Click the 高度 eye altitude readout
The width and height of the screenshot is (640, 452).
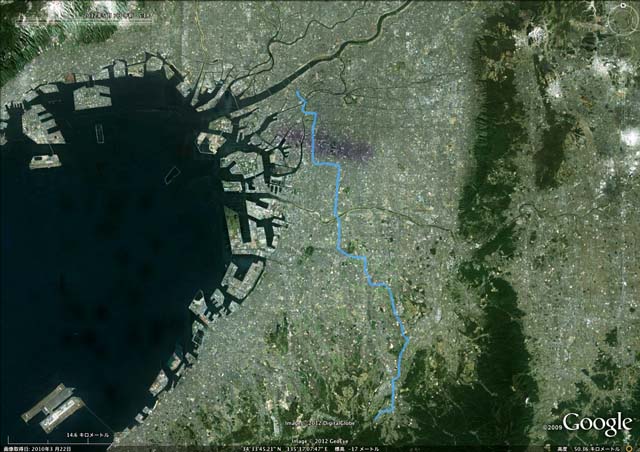pyautogui.click(x=590, y=449)
